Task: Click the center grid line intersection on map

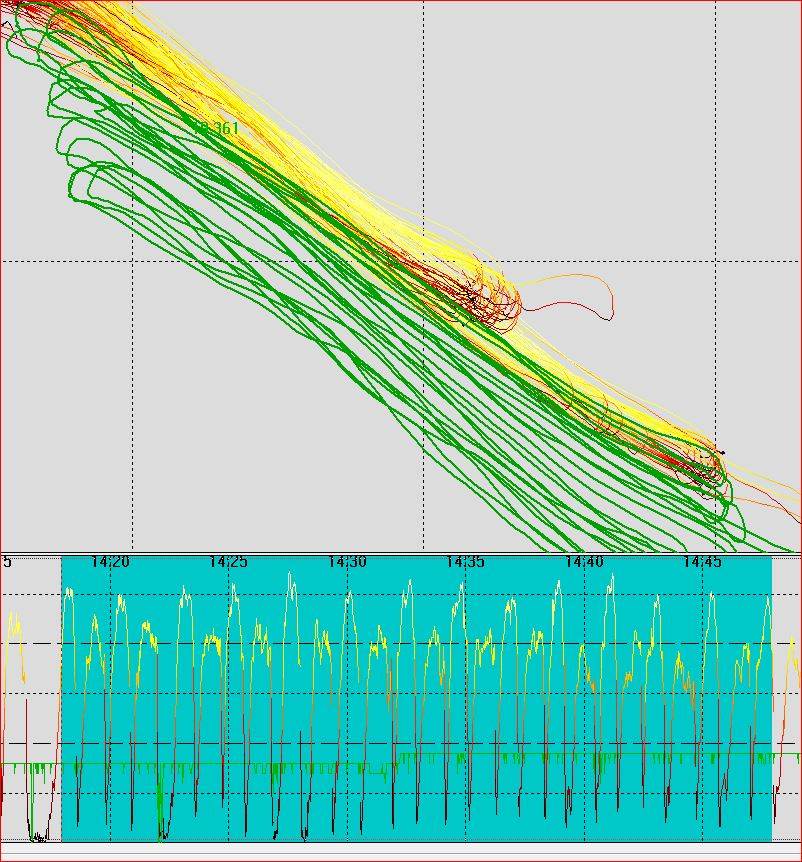Action: pos(424,261)
